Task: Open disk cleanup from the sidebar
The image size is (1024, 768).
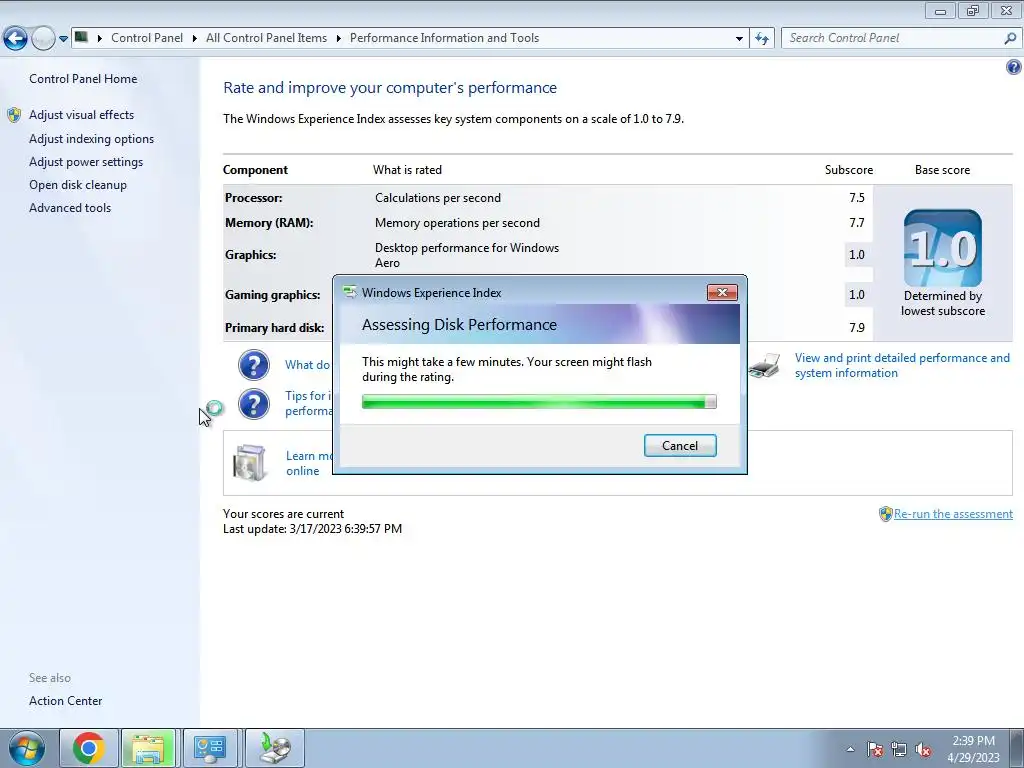Action: 78,184
